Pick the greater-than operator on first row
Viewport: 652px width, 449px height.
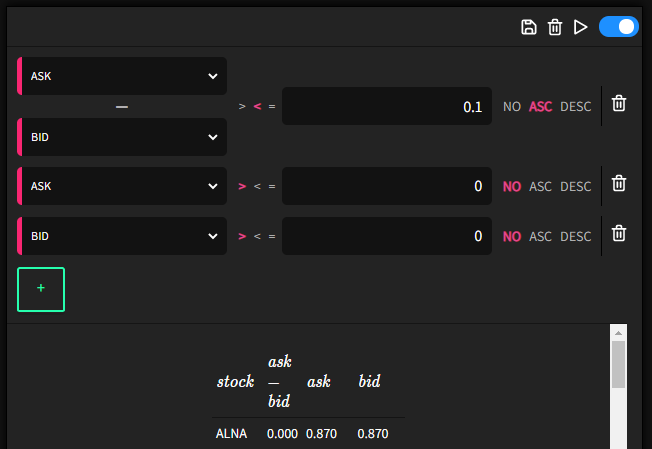(x=241, y=106)
